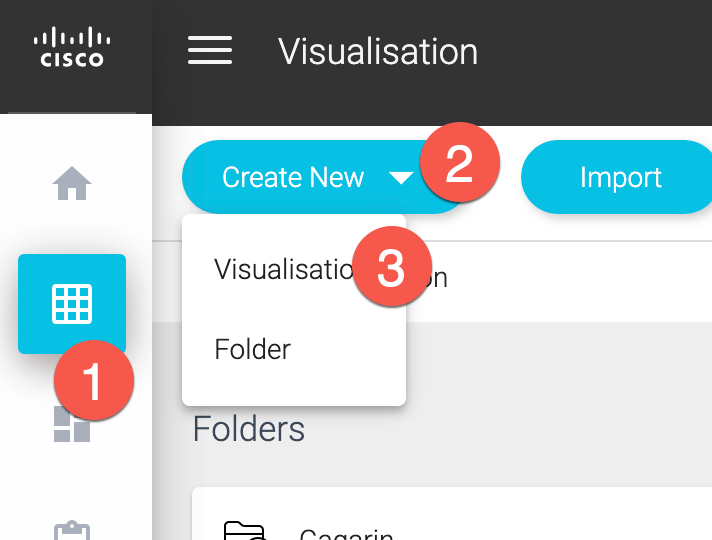Choose Folder from the Create New menu

point(253,349)
